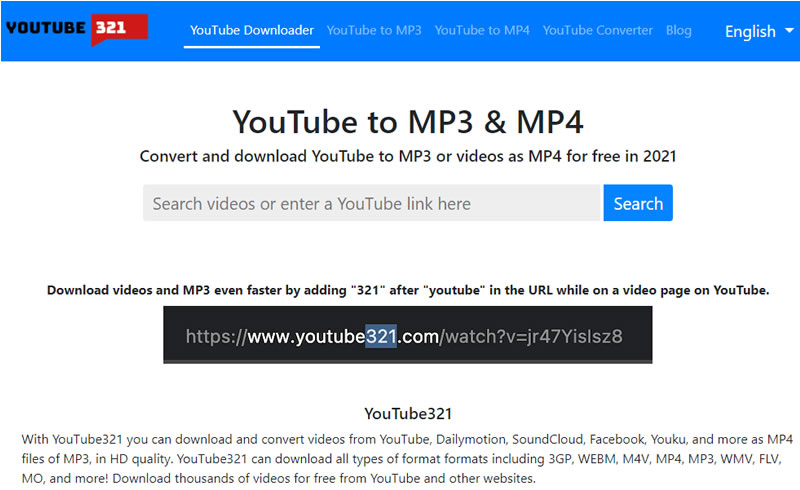The image size is (800, 490).
Task: Focus the YouTube link search field
Action: [371, 203]
